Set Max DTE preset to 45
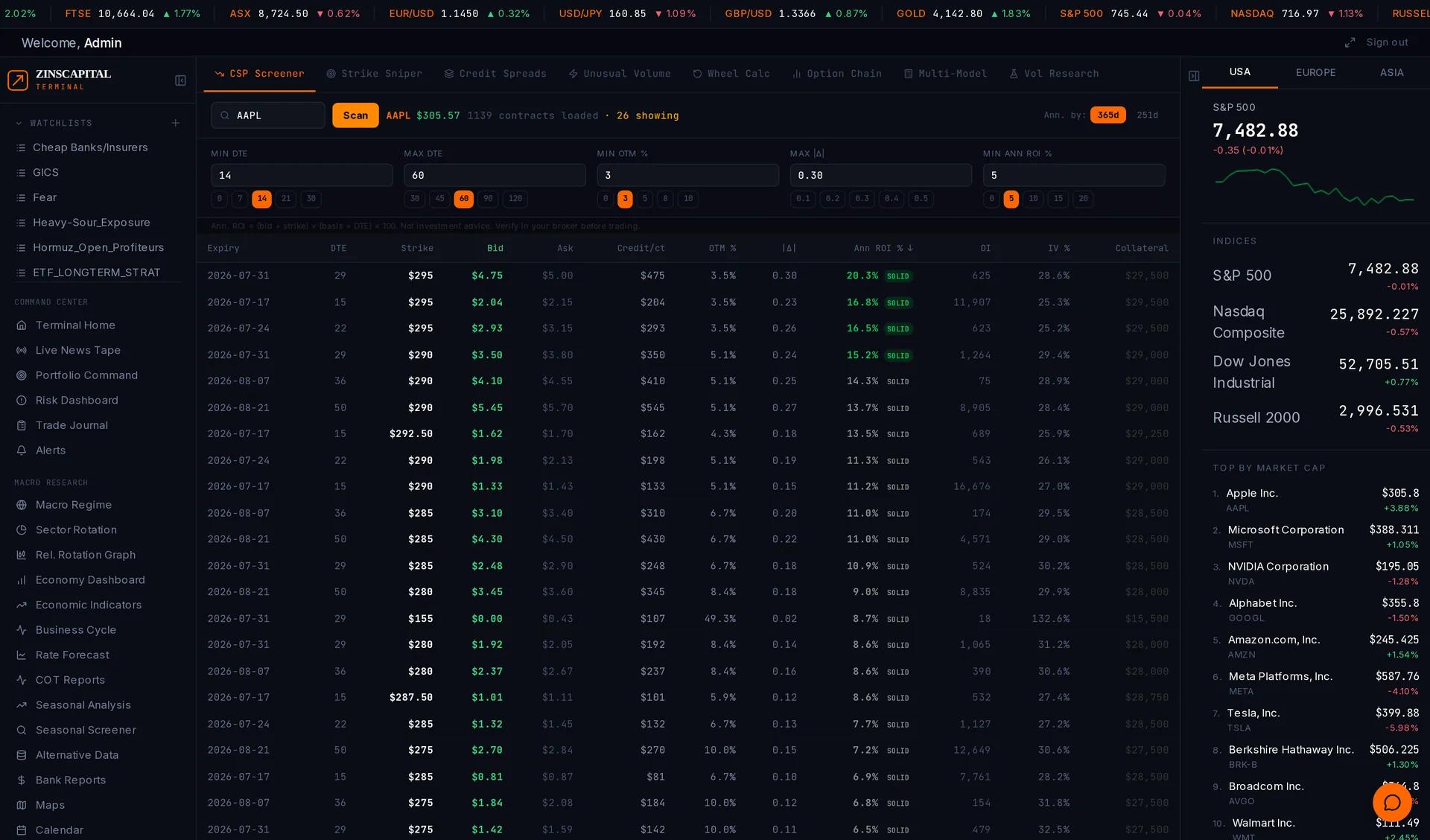 (x=439, y=199)
